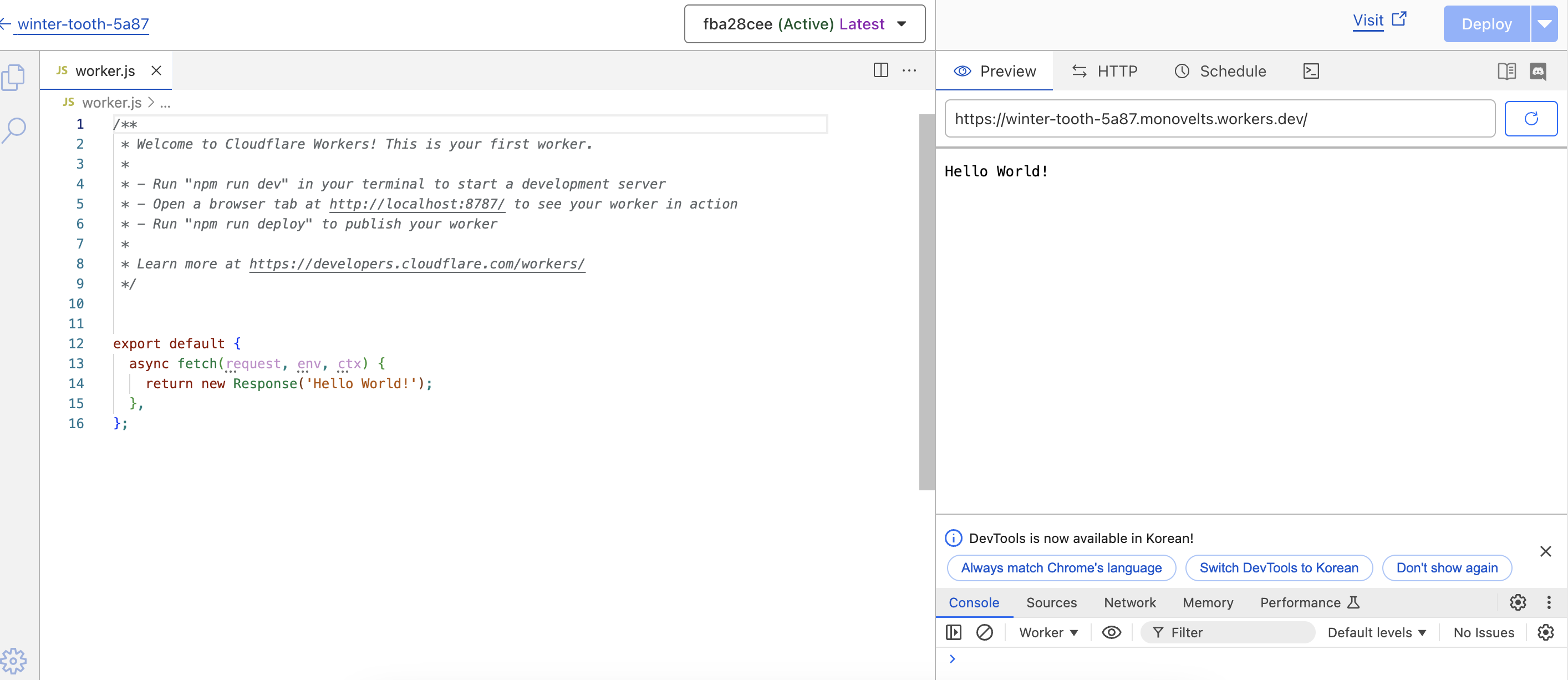The image size is (1568, 680).
Task: Click the preview URL address field
Action: pyautogui.click(x=1219, y=119)
